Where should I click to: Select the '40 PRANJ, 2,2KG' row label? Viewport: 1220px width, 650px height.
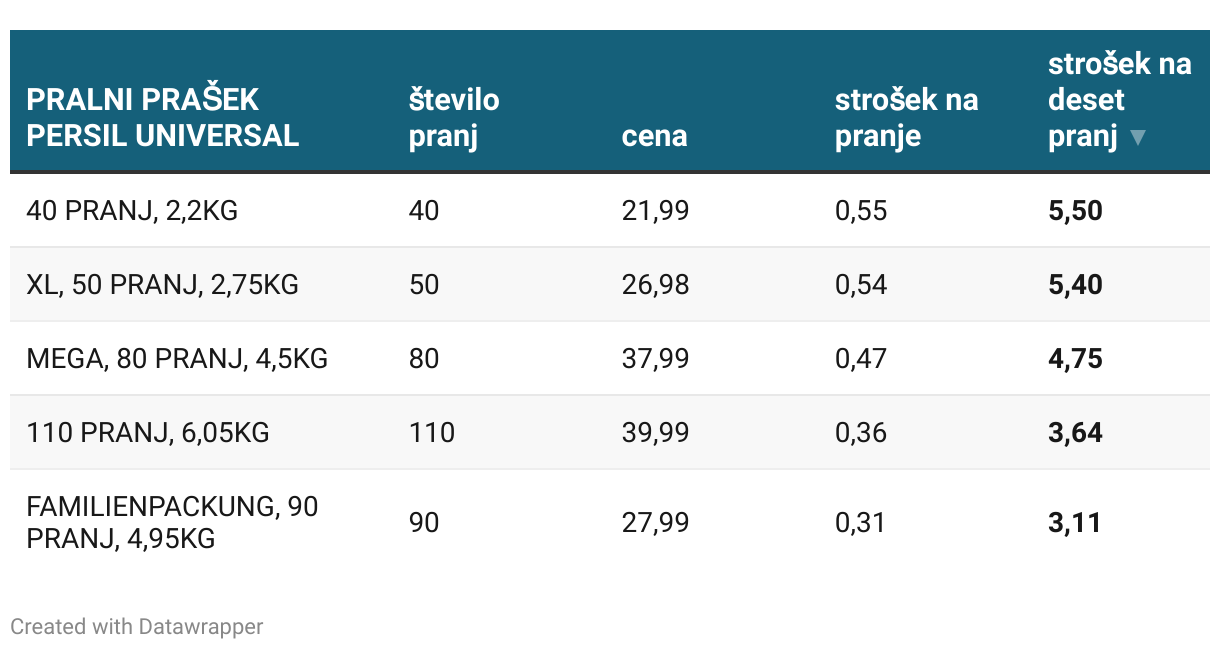tap(132, 211)
